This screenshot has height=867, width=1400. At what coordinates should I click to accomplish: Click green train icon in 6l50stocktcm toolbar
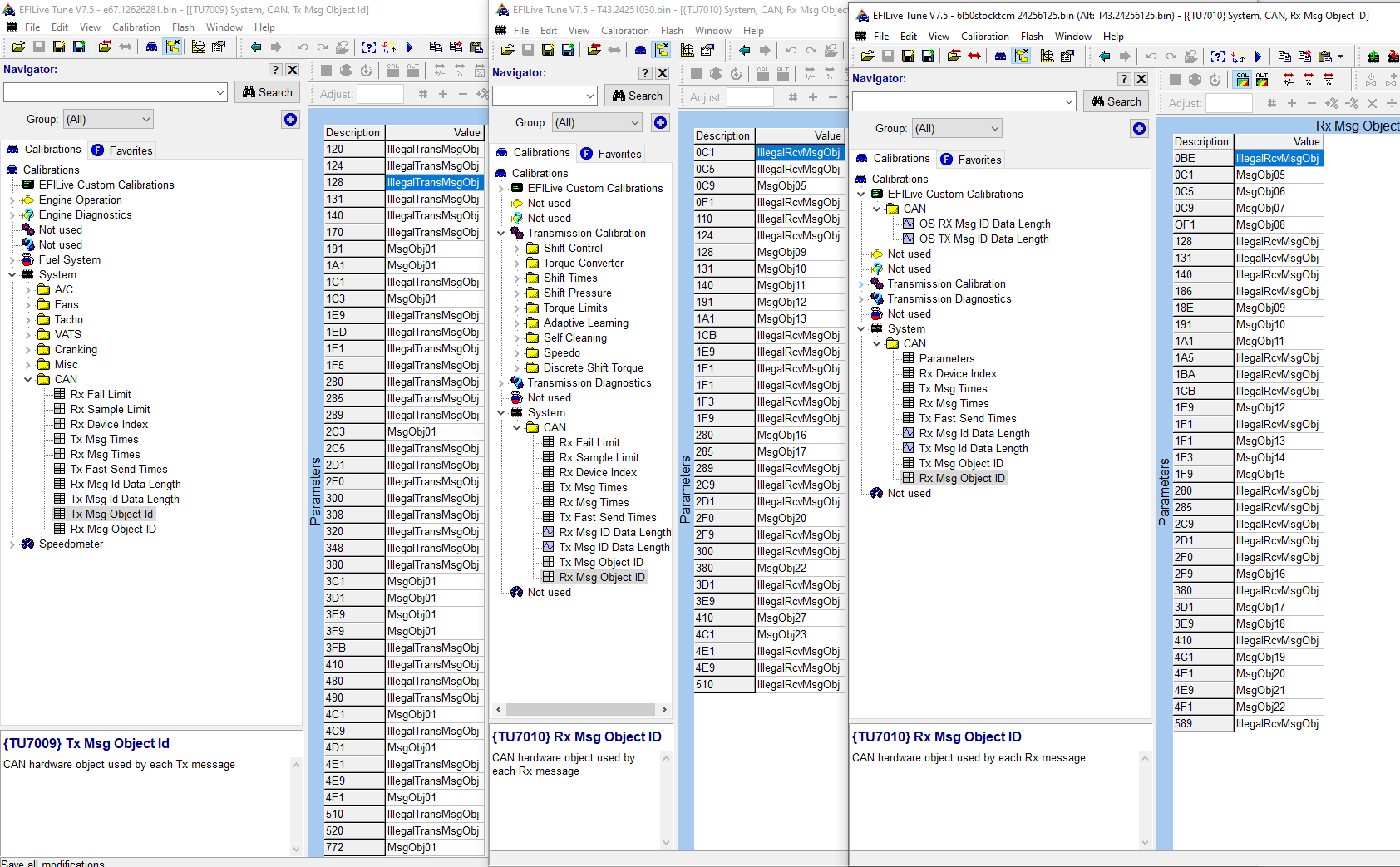click(1373, 57)
